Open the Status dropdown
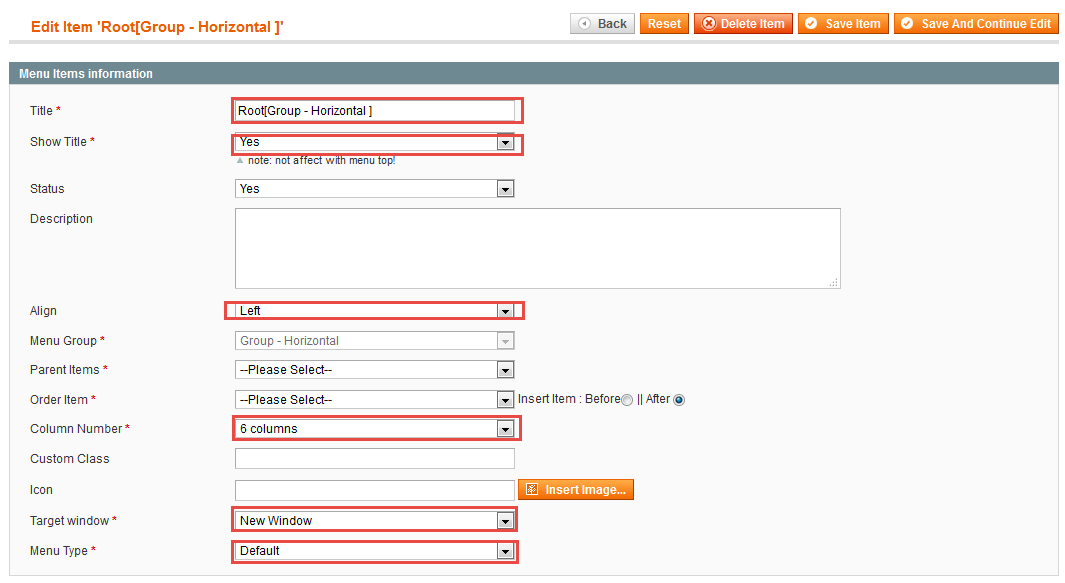This screenshot has height=583, width=1065. [x=374, y=189]
